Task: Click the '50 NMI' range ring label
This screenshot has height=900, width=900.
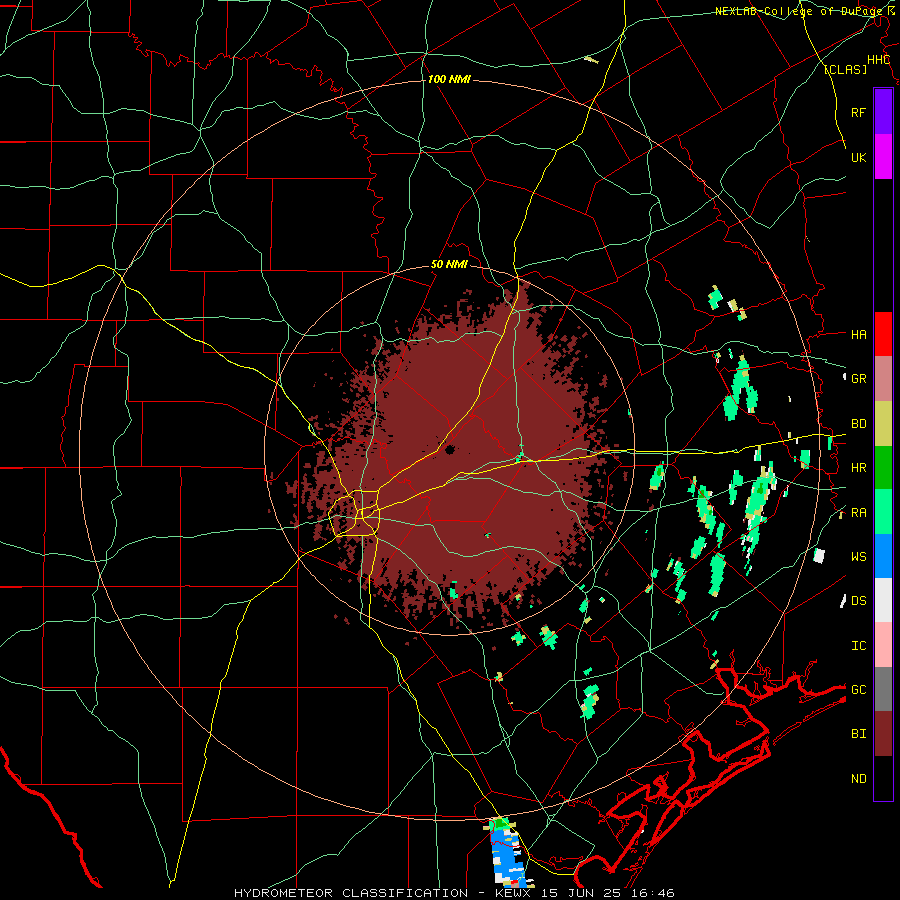Action: point(449,265)
